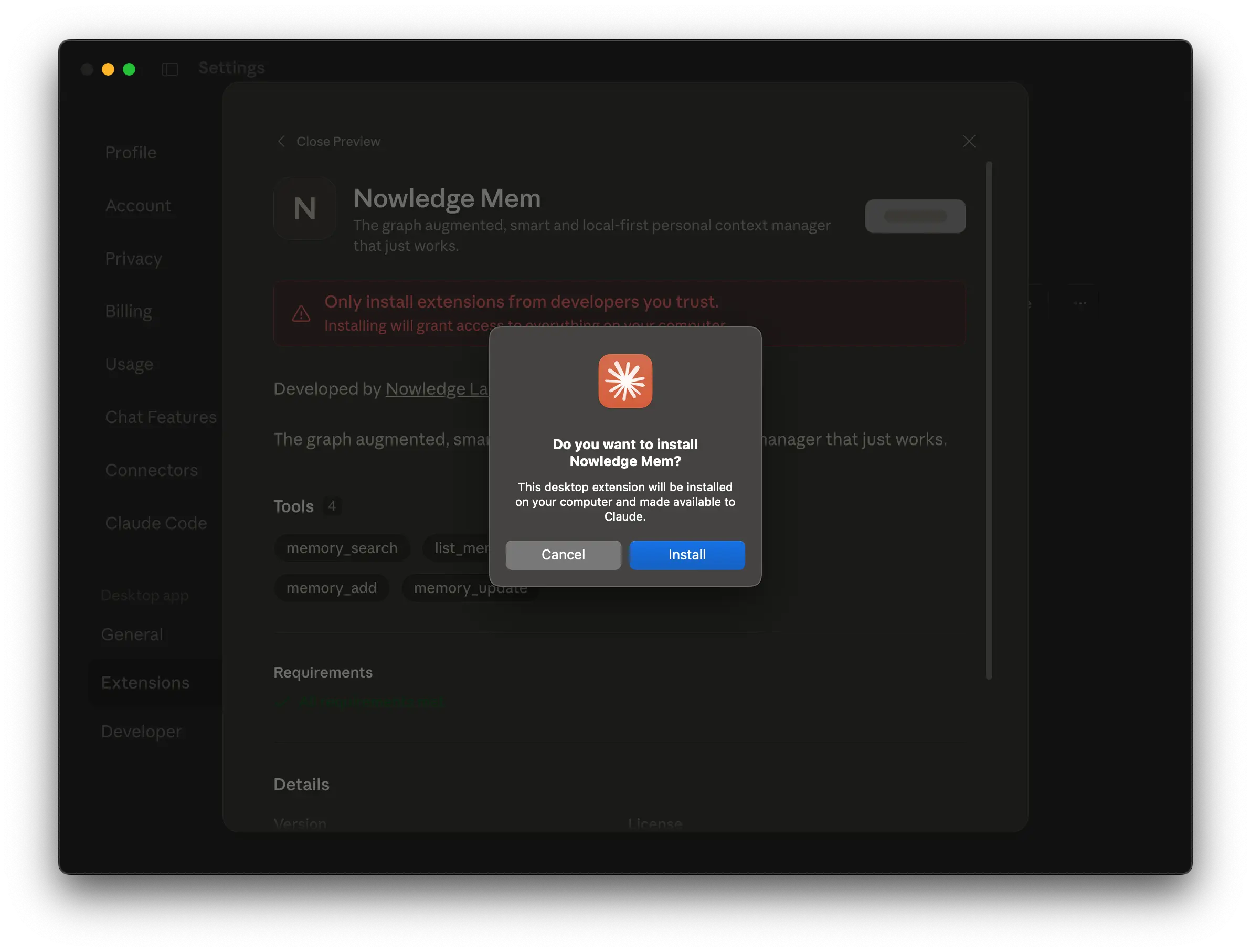Click the warning triangle in the red trust banner
Screen dimensions: 1251x952
301,313
